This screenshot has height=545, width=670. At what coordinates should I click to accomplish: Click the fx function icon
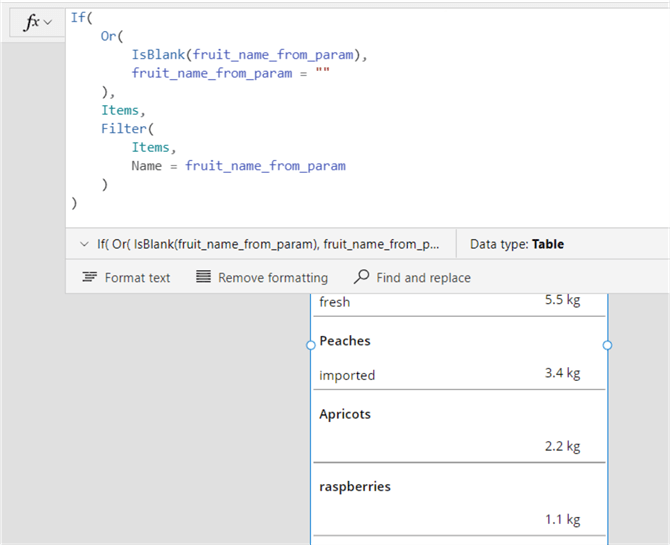[x=30, y=22]
